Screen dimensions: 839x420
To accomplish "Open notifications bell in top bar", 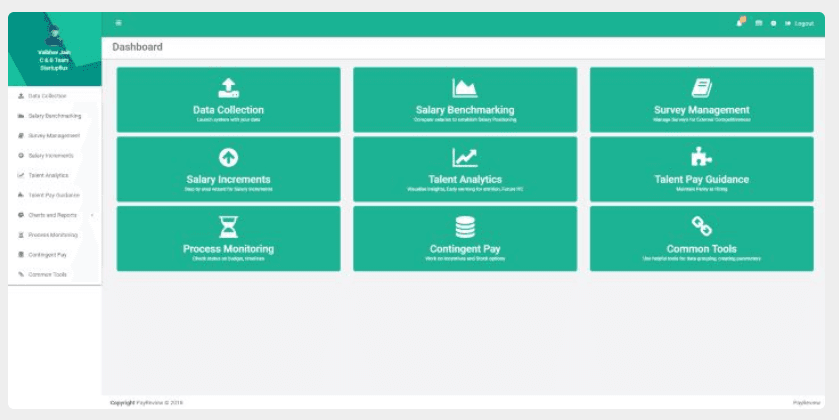I will 739,23.
